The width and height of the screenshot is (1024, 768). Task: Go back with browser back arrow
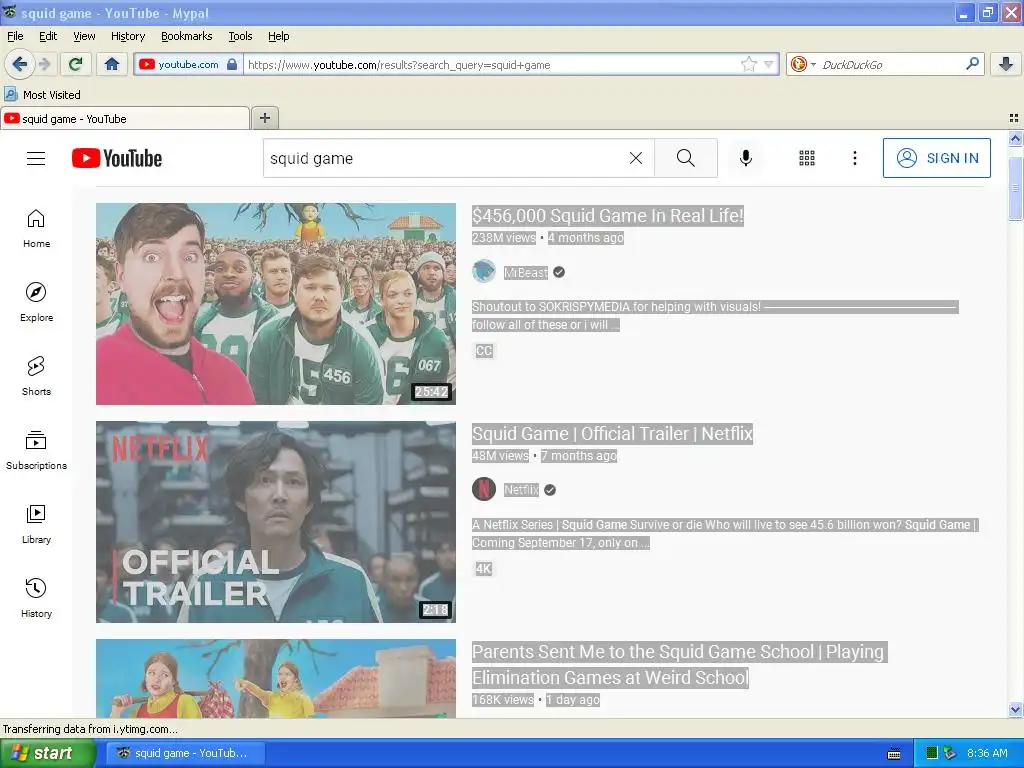(x=19, y=64)
